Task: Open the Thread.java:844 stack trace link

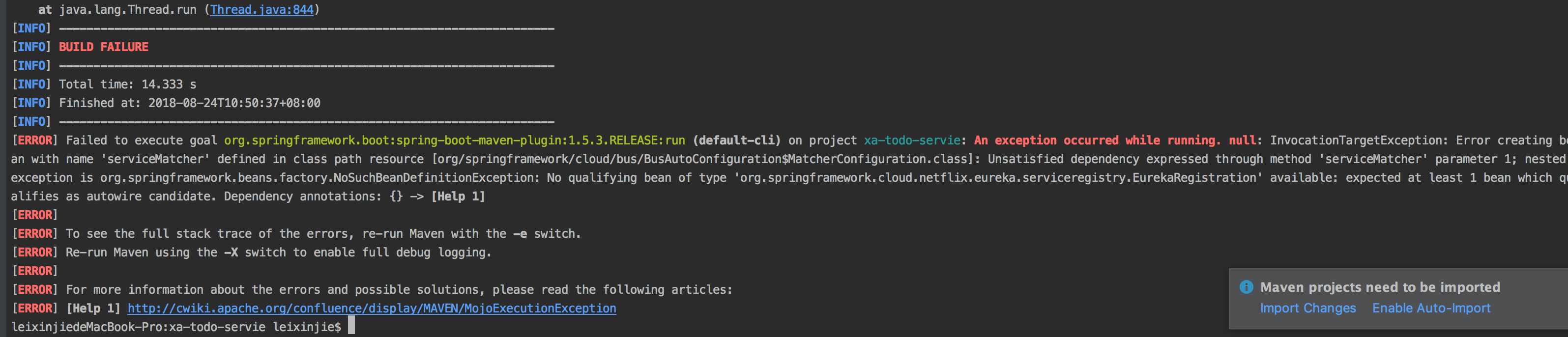Action: (261, 10)
